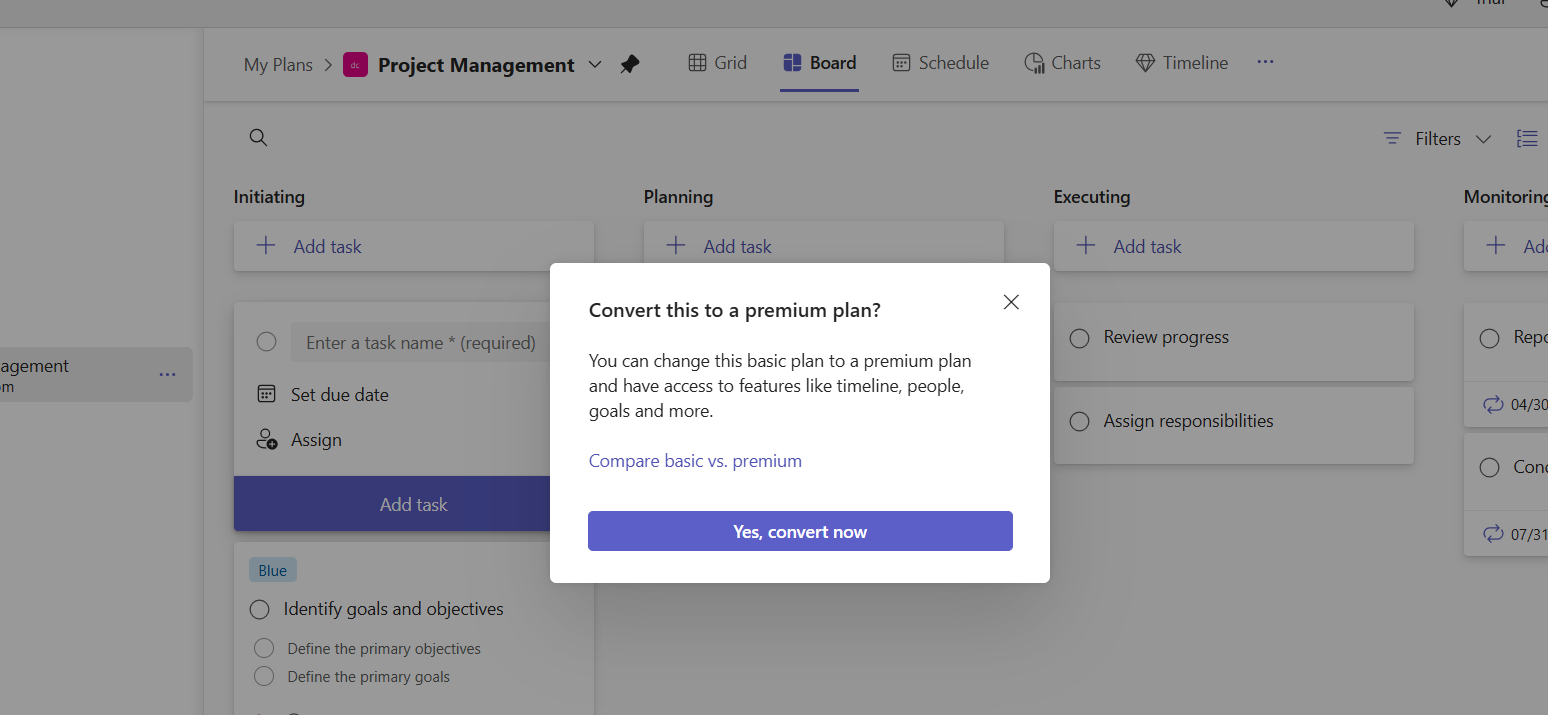The height and width of the screenshot is (715, 1548).
Task: Click the Assign person icon
Action: [x=266, y=439]
